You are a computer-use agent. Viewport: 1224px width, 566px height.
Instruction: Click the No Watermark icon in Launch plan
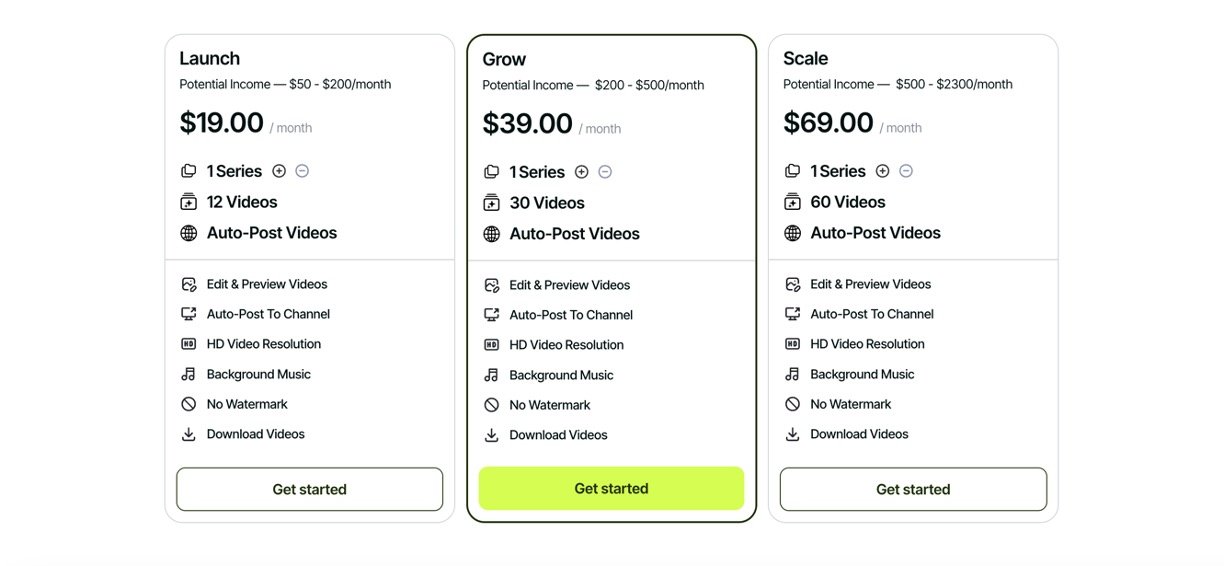click(189, 404)
